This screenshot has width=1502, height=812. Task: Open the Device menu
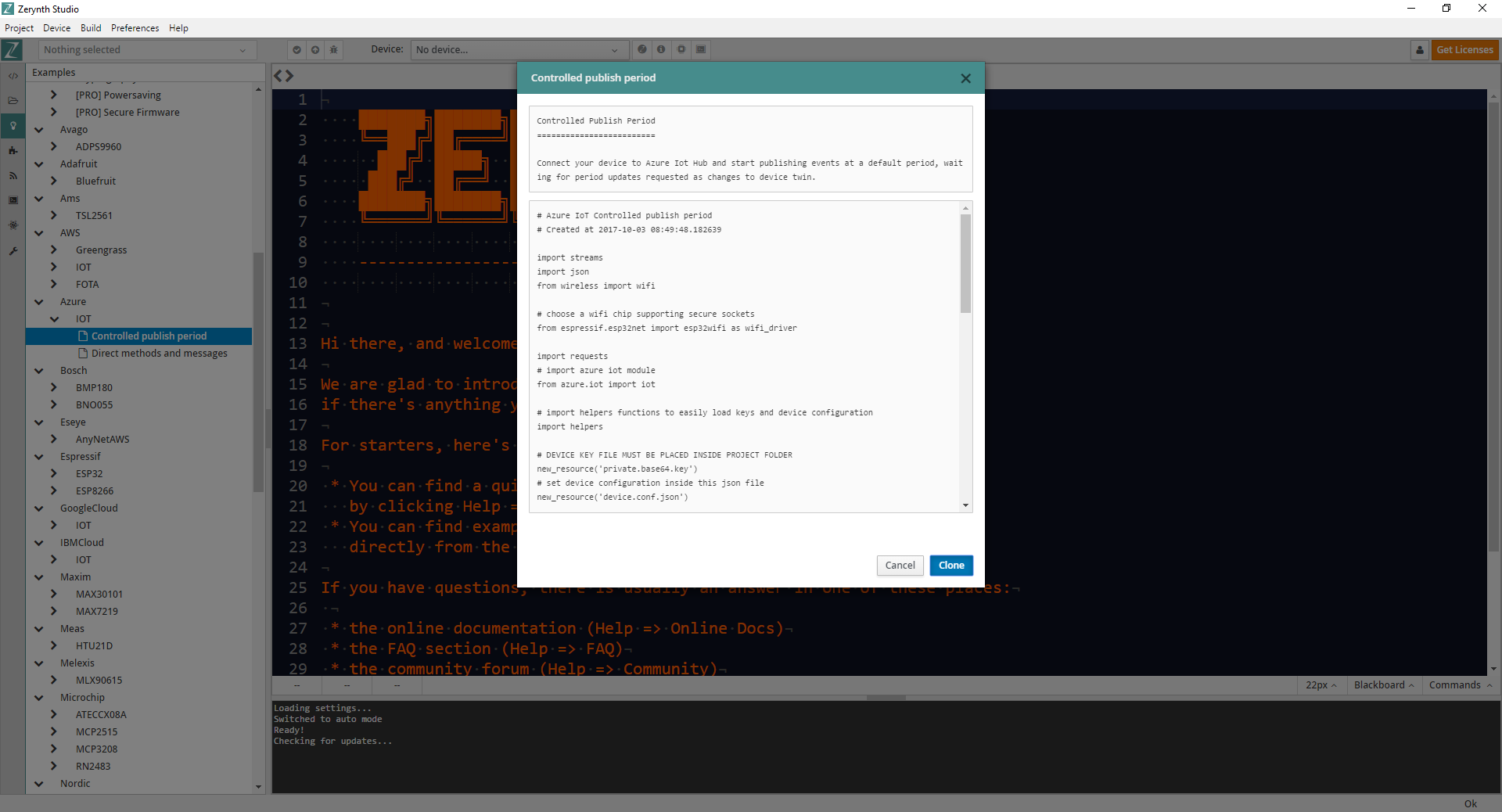[56, 28]
